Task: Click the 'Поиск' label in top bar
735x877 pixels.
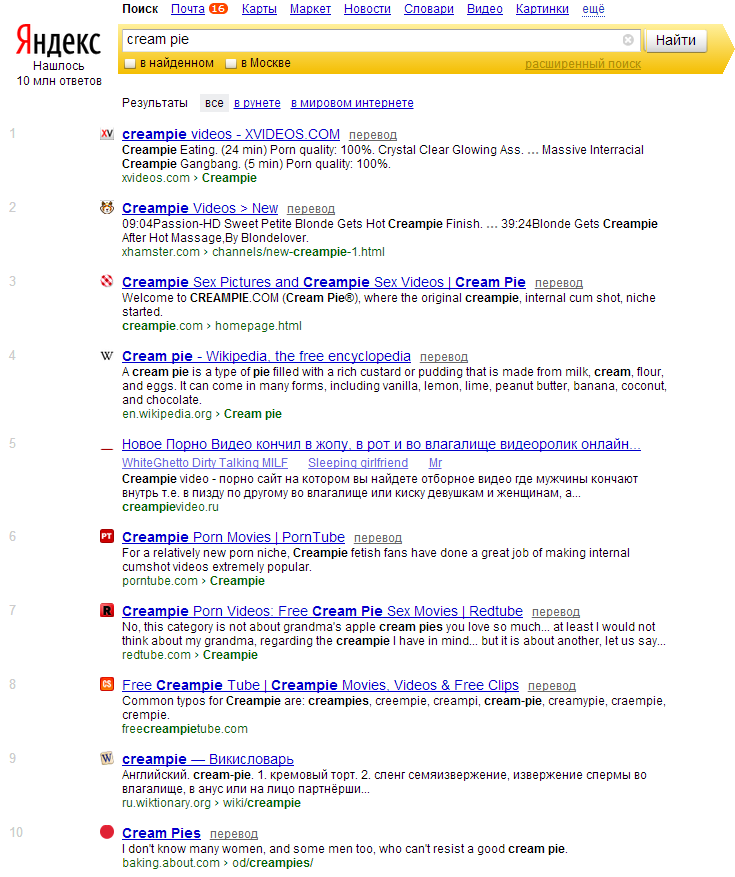Action: click(x=140, y=9)
